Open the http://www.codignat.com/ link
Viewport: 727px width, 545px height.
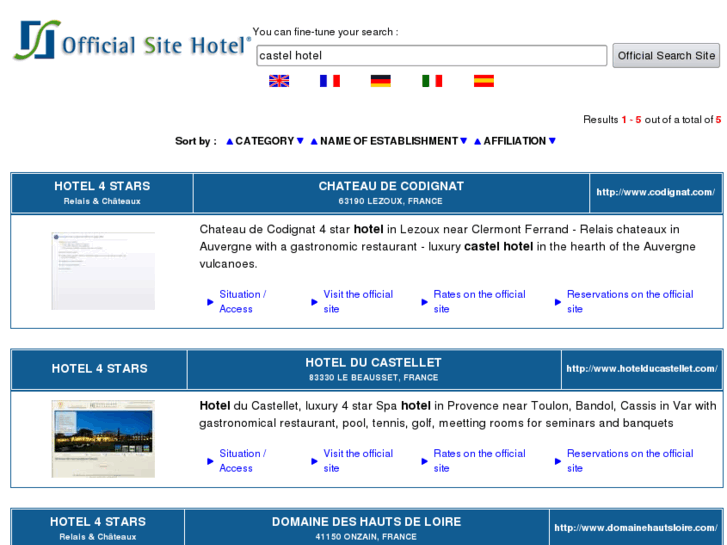click(x=656, y=192)
